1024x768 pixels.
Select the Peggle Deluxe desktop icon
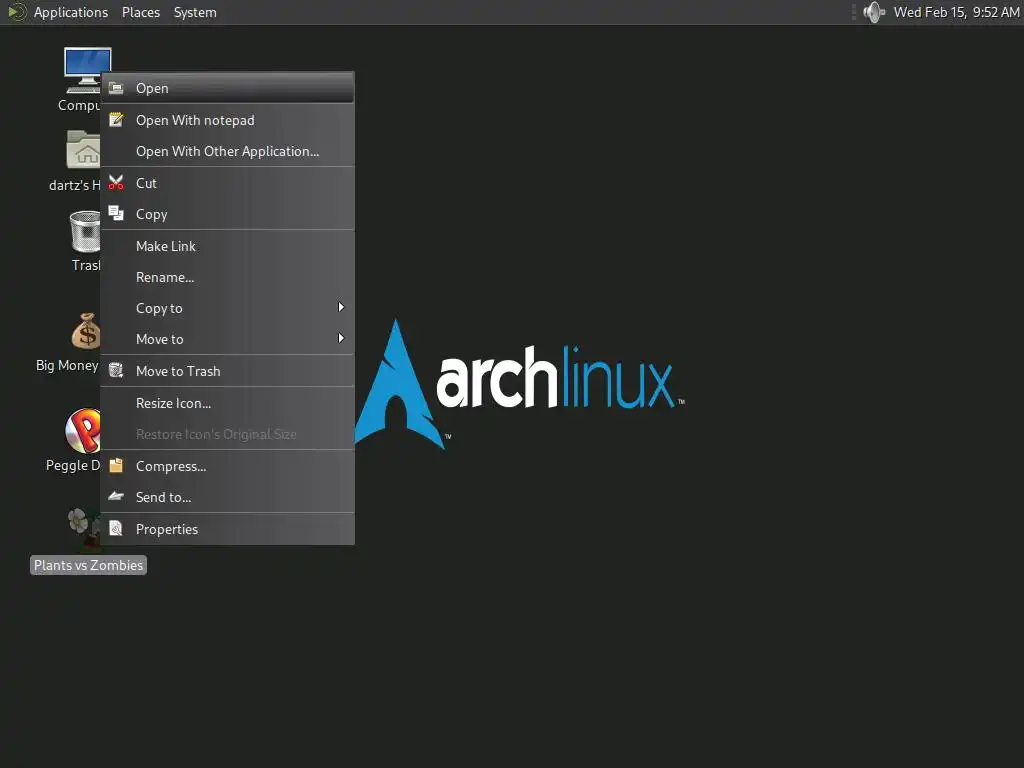click(83, 431)
